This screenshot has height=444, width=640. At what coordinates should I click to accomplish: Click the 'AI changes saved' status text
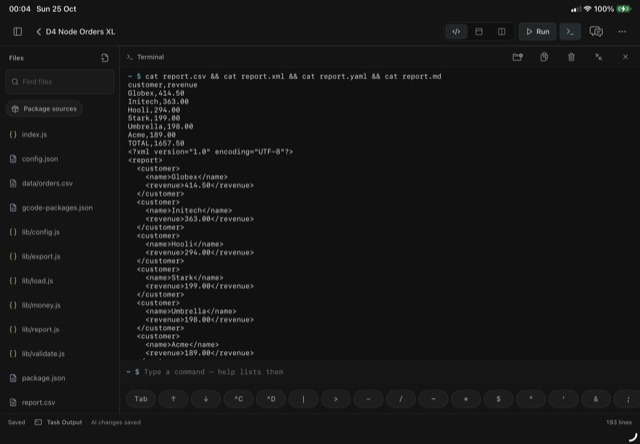[x=116, y=422]
